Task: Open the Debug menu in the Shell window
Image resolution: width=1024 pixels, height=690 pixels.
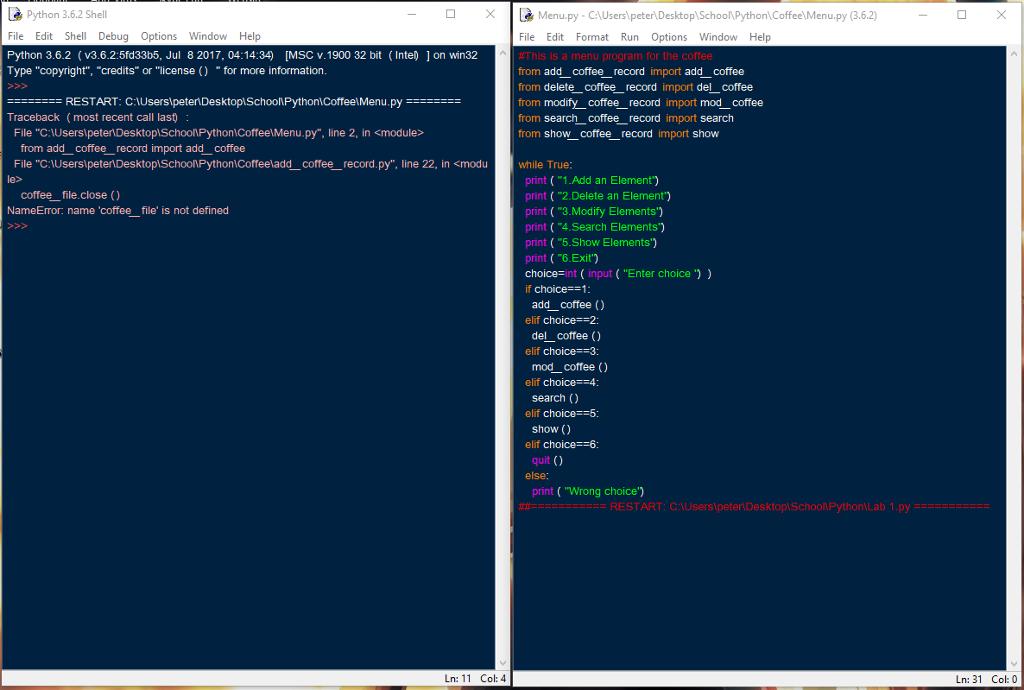Action: (113, 36)
